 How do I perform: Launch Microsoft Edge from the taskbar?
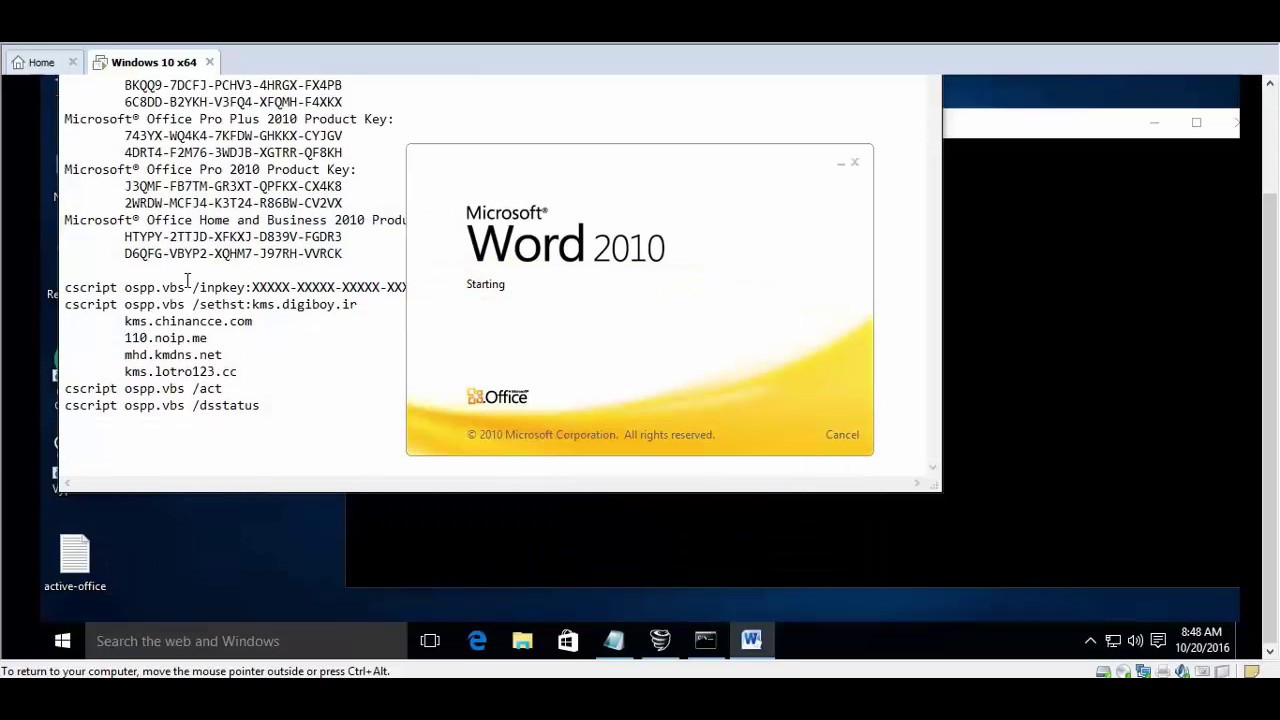click(x=477, y=641)
